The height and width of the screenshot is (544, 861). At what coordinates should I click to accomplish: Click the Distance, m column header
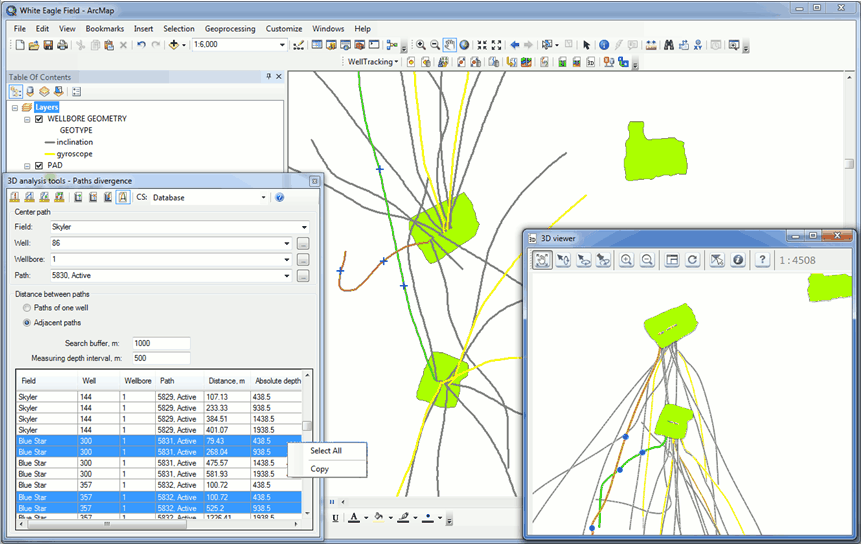click(x=227, y=380)
